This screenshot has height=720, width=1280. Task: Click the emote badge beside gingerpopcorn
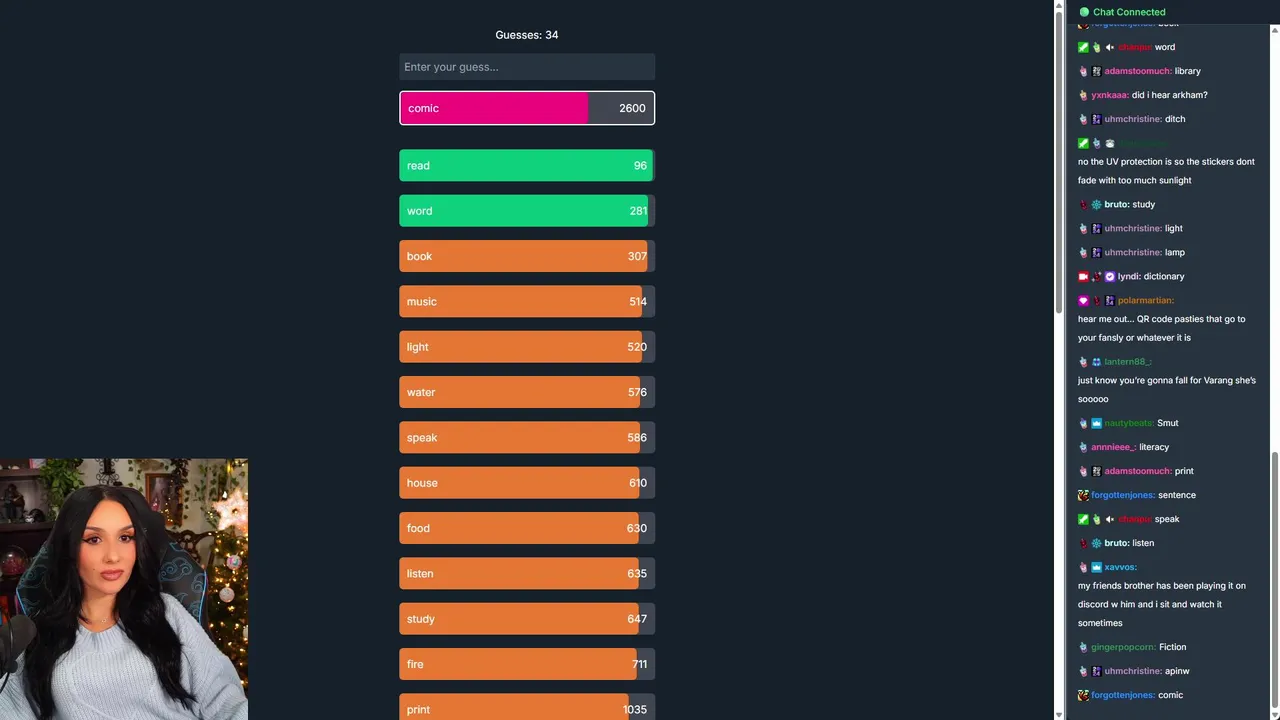pos(1083,648)
